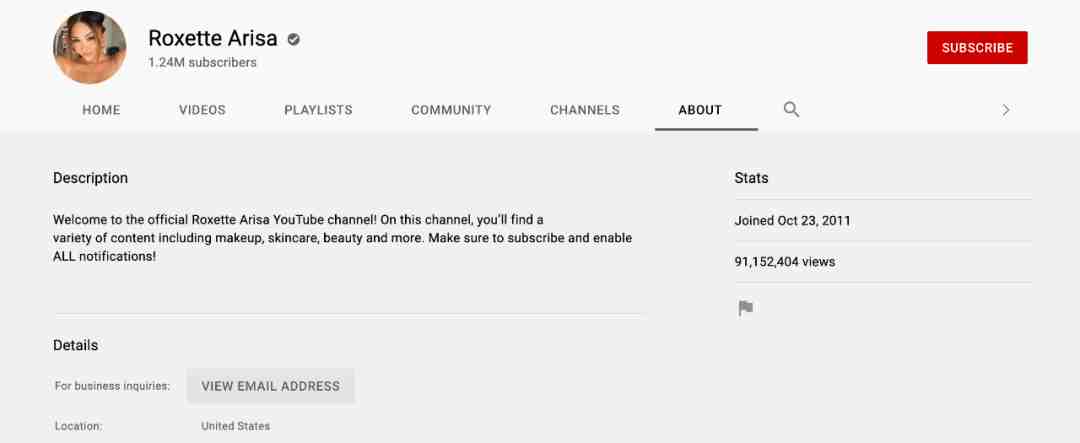Click the Joined Oct 23, 2011 stat
The height and width of the screenshot is (443, 1080).
(x=792, y=221)
